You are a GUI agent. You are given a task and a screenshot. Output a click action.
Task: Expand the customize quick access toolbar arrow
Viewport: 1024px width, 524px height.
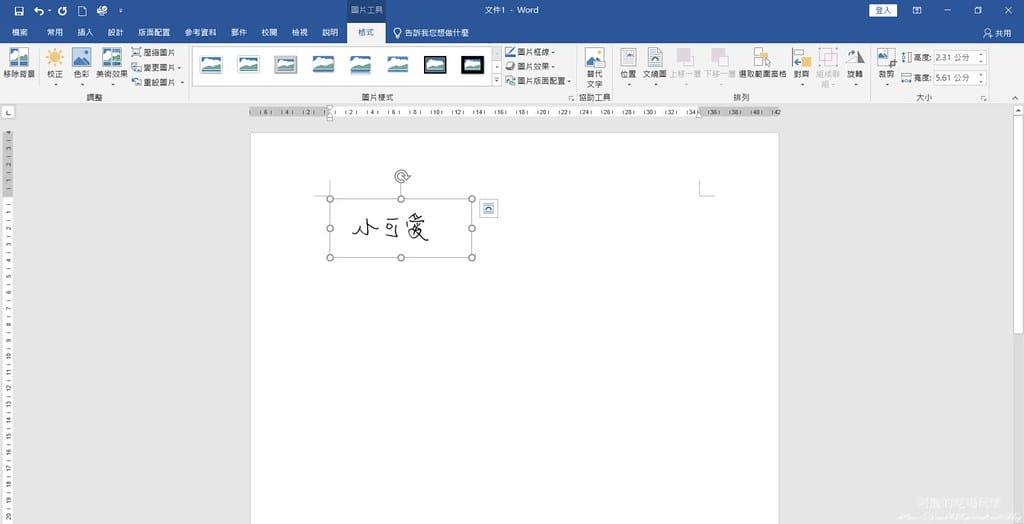point(121,11)
